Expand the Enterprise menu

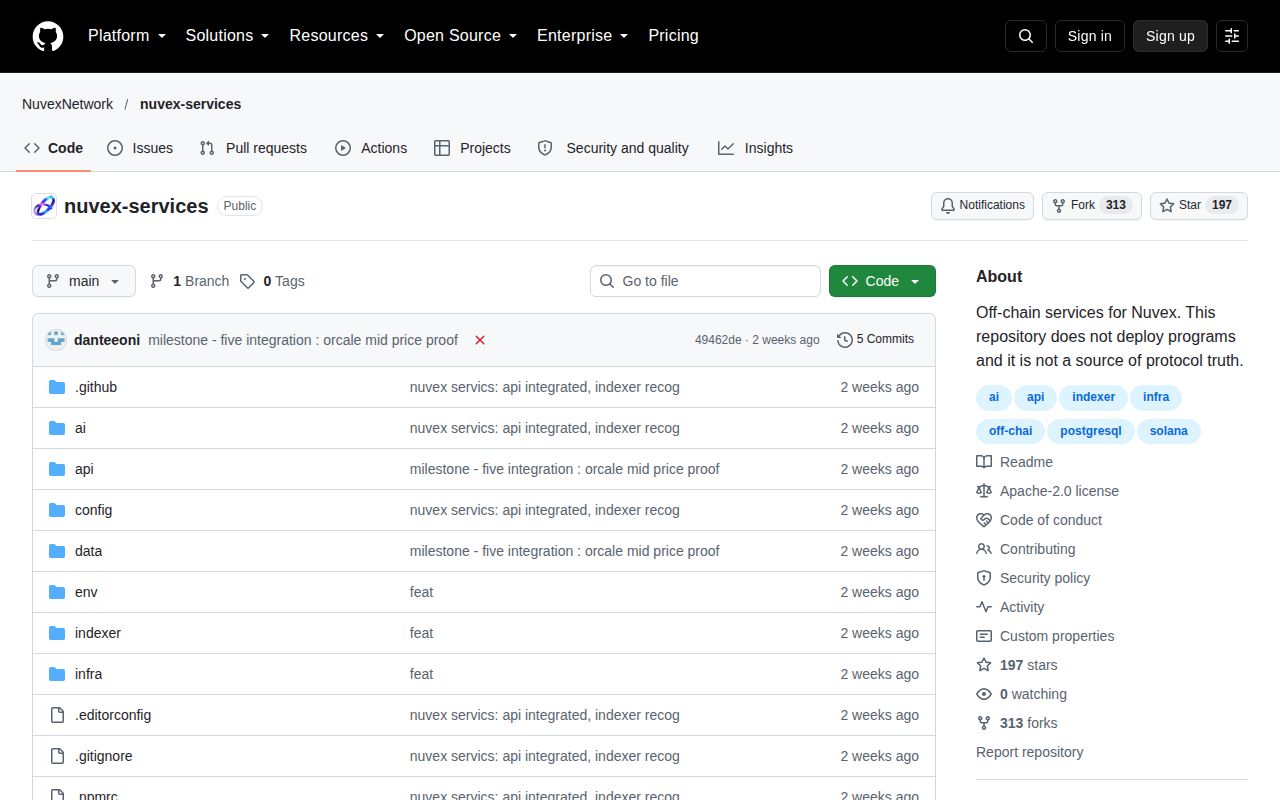(583, 36)
